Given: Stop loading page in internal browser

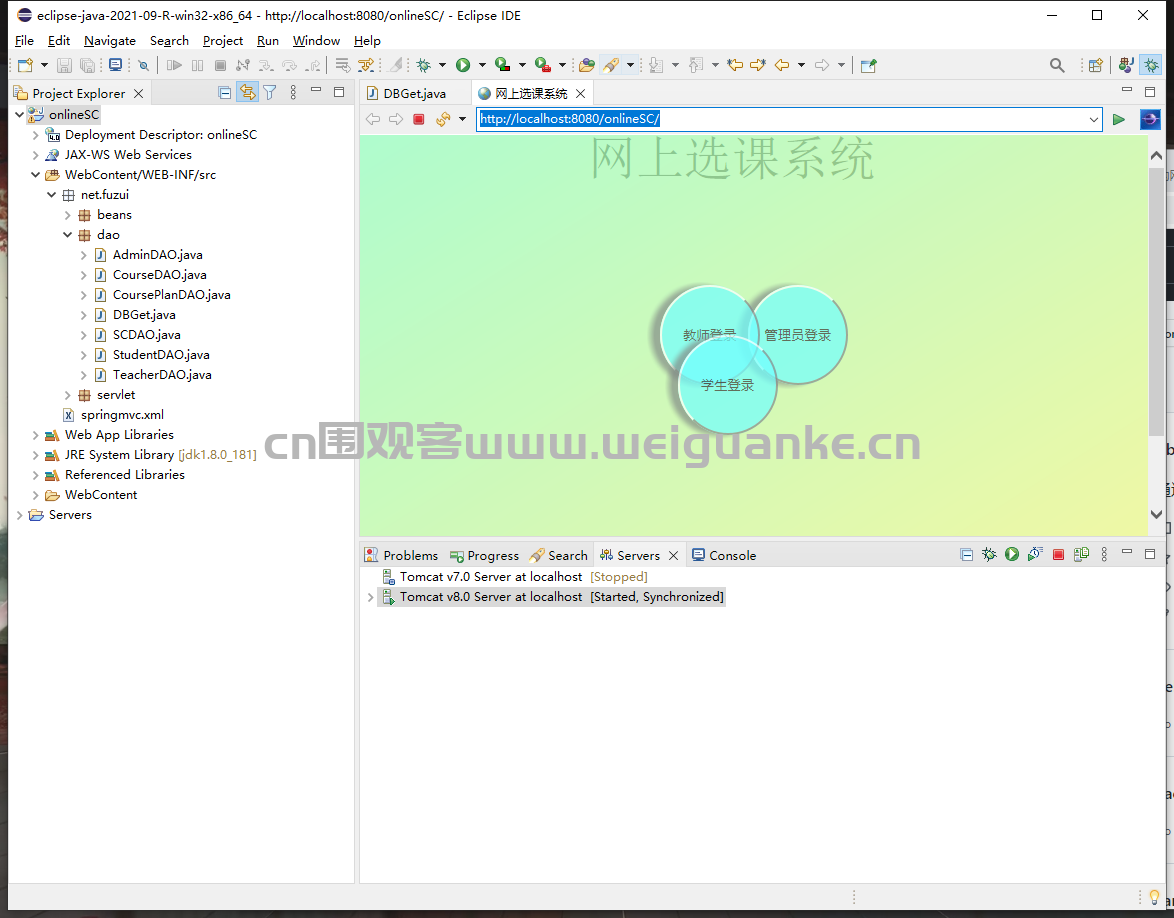Looking at the screenshot, I should pos(419,119).
